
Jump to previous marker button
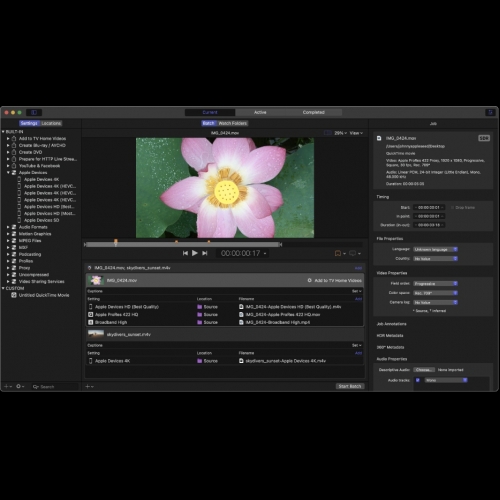pyautogui.click(x=185, y=253)
